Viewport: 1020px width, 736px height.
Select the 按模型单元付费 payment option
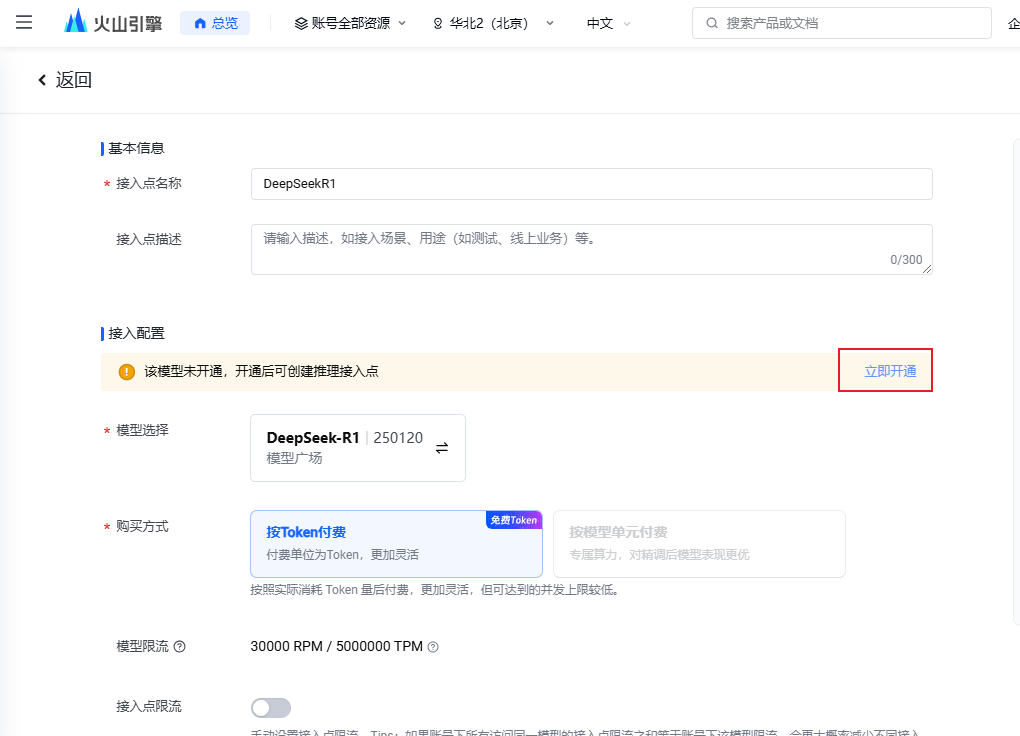pyautogui.click(x=699, y=543)
